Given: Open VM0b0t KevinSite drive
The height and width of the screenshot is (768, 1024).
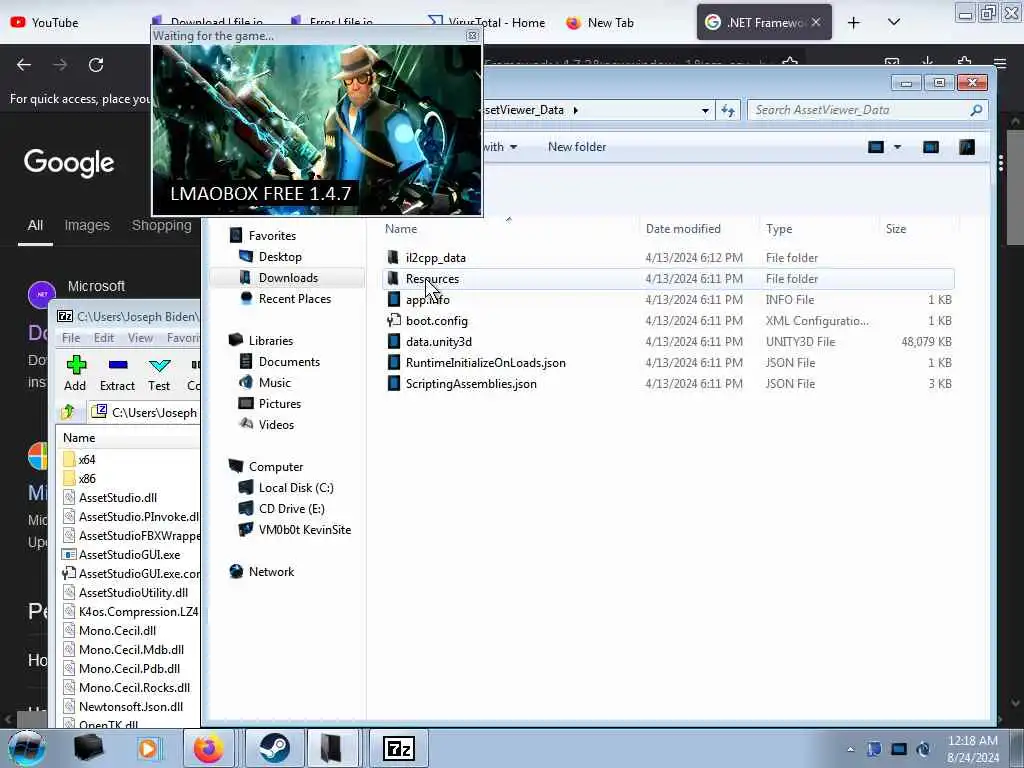Looking at the screenshot, I should point(304,529).
